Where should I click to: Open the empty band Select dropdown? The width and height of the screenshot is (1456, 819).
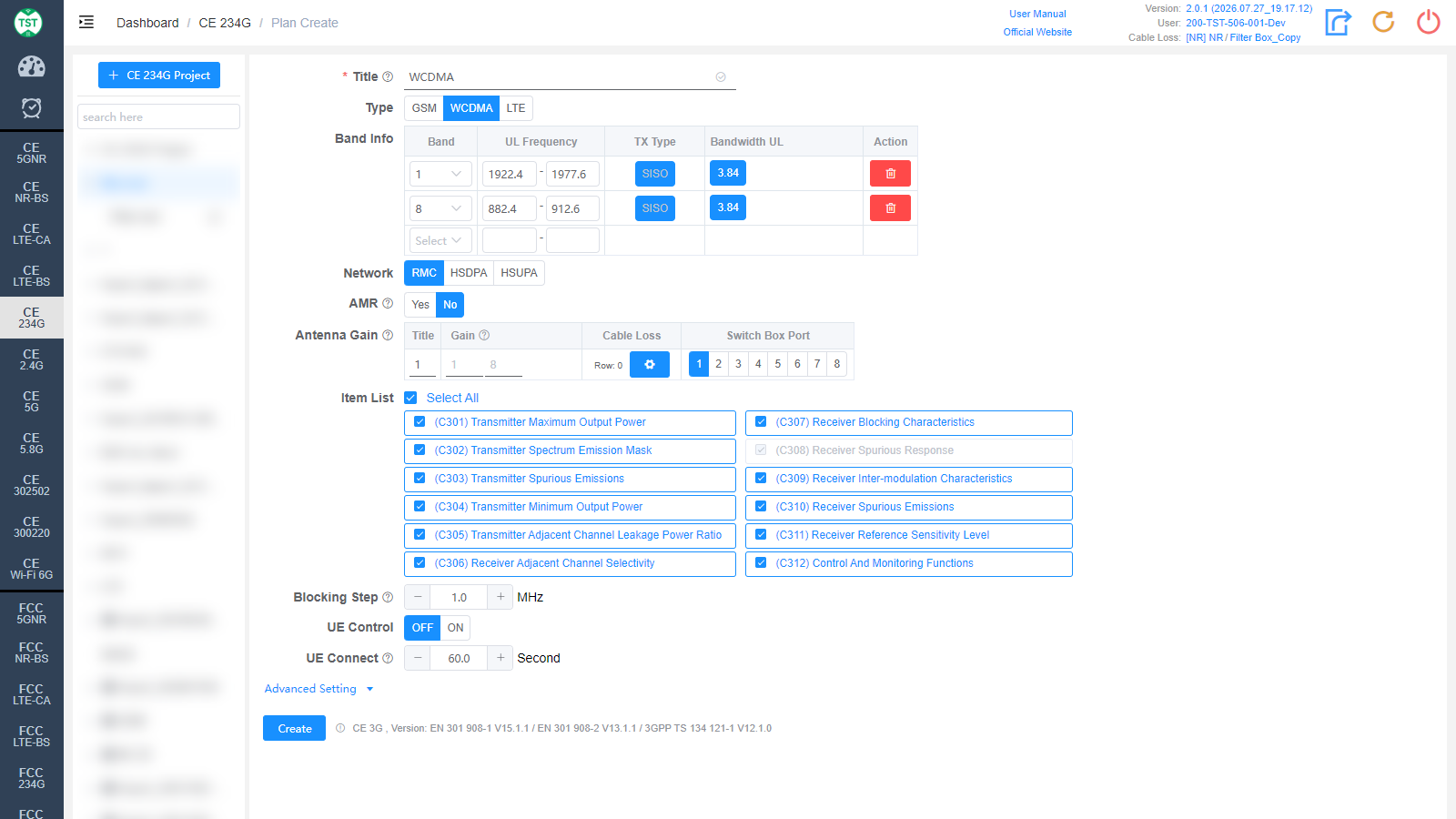click(x=440, y=241)
